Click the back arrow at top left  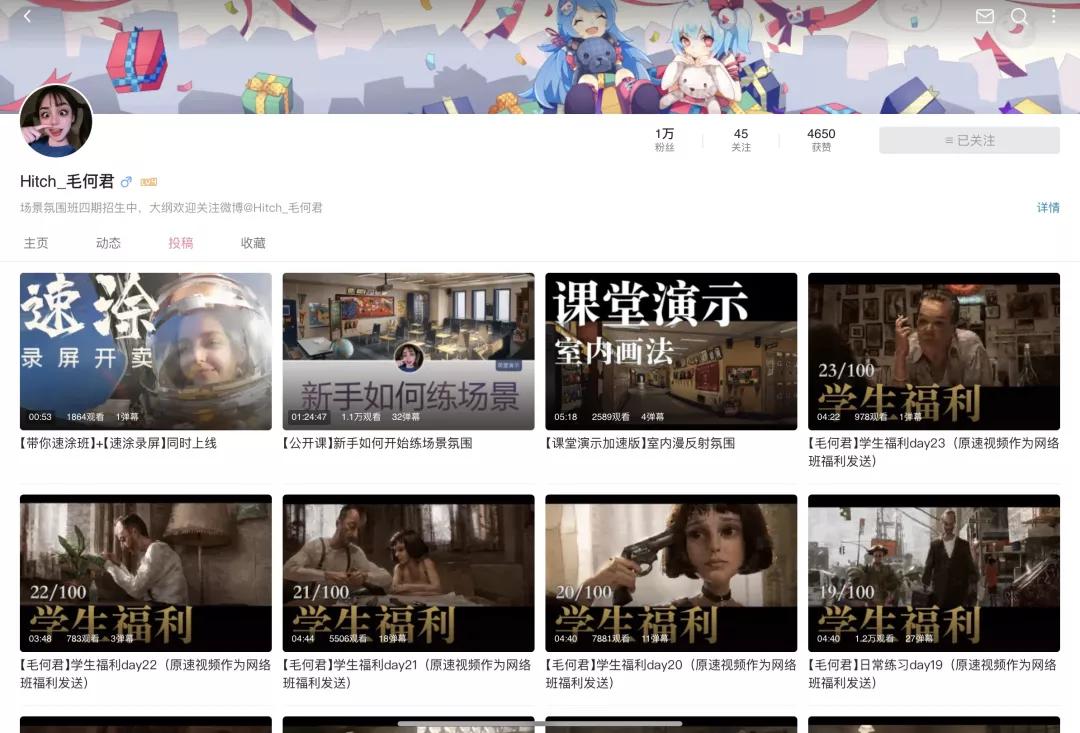27,16
